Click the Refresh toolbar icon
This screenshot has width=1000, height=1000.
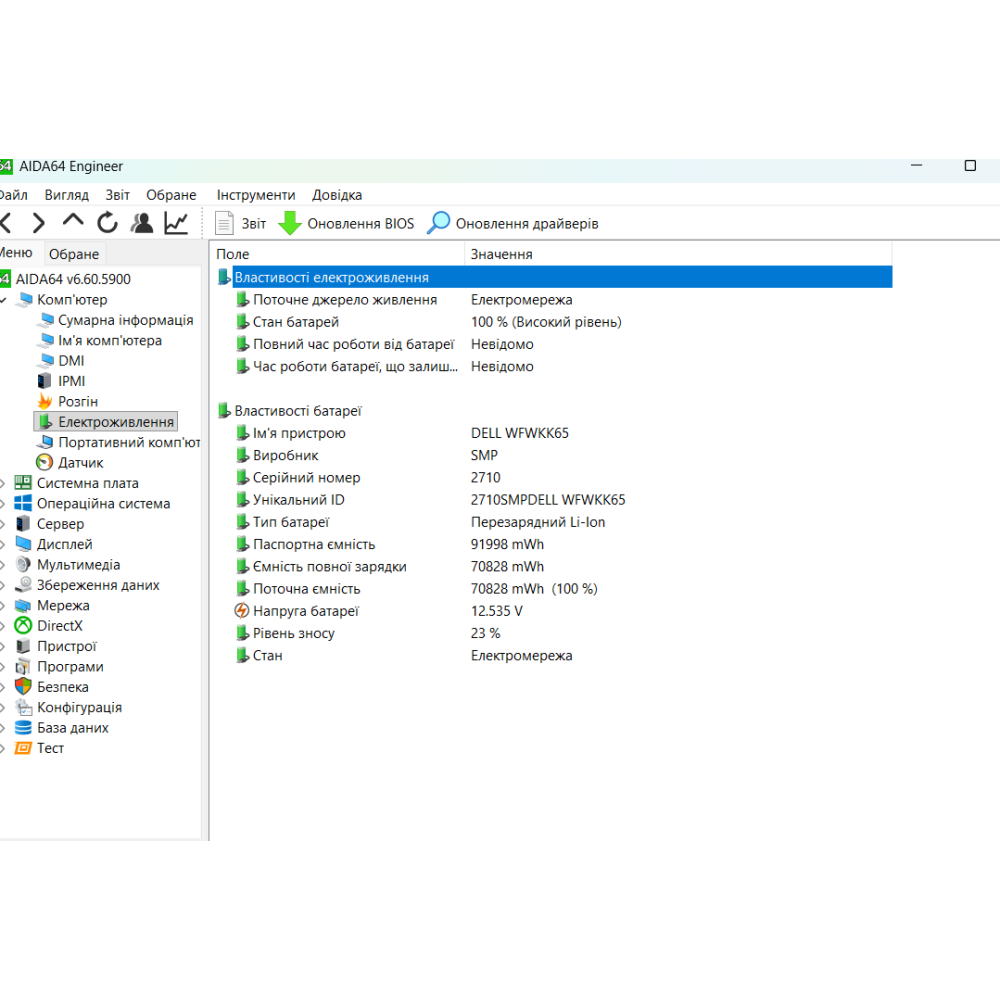coord(107,223)
